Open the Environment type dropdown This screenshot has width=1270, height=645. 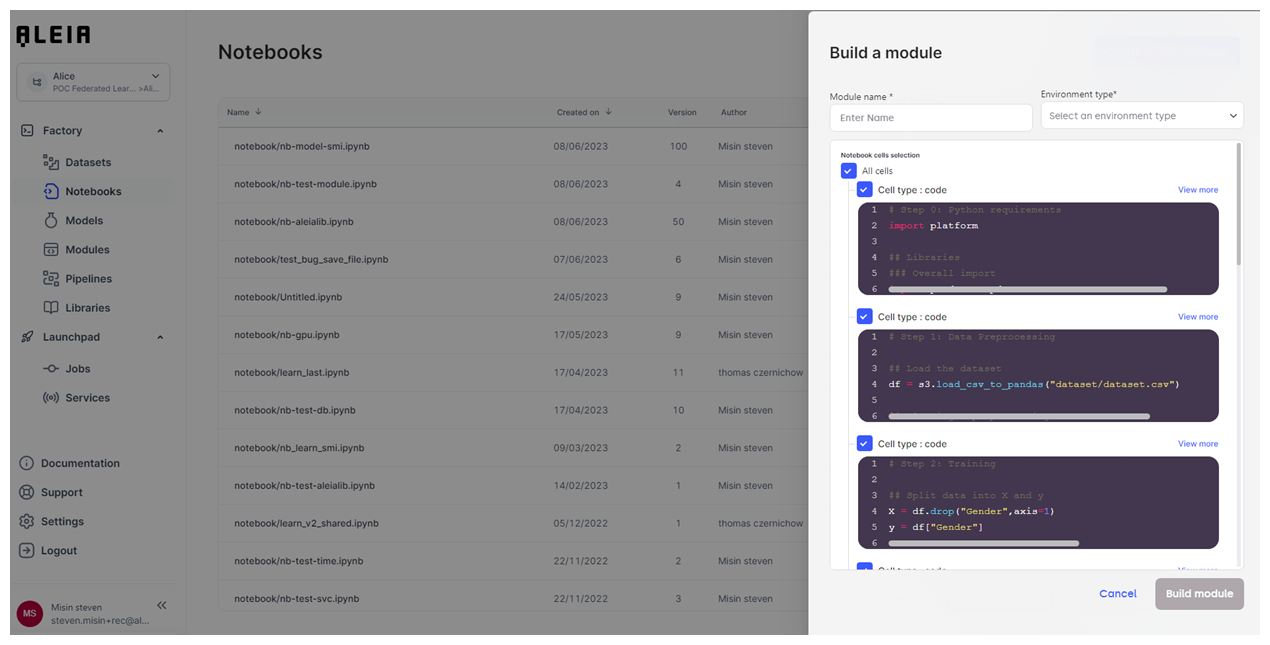tap(1142, 115)
